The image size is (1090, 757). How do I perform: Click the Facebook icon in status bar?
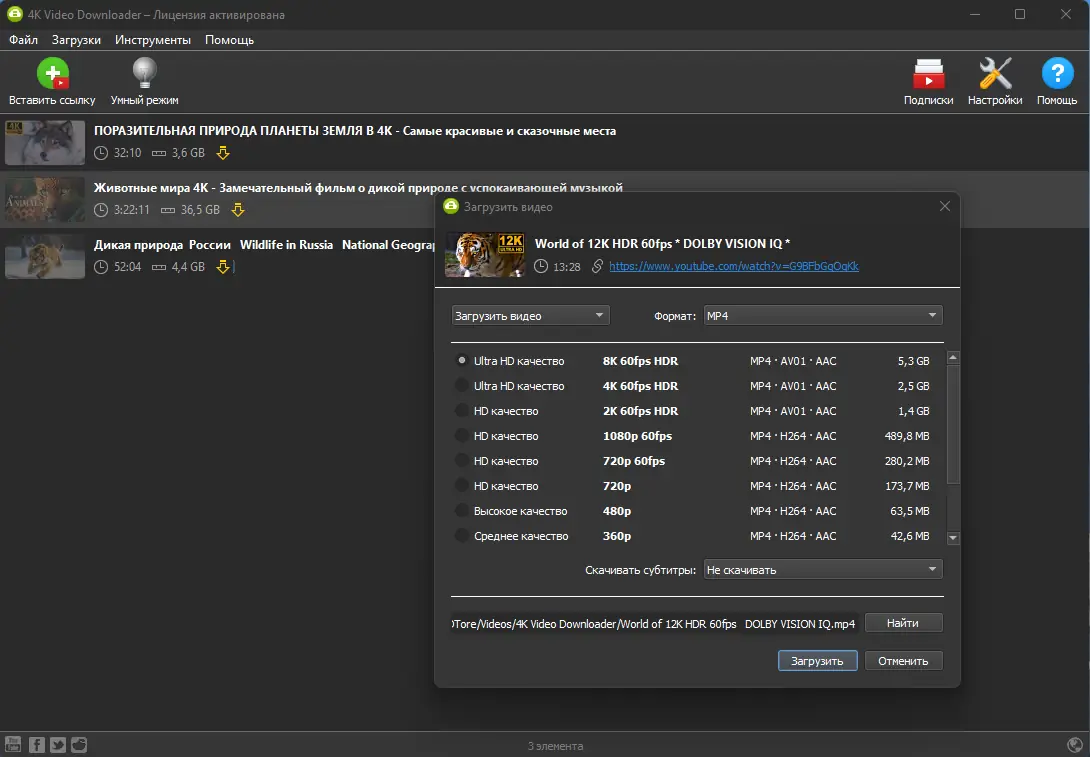[x=37, y=744]
